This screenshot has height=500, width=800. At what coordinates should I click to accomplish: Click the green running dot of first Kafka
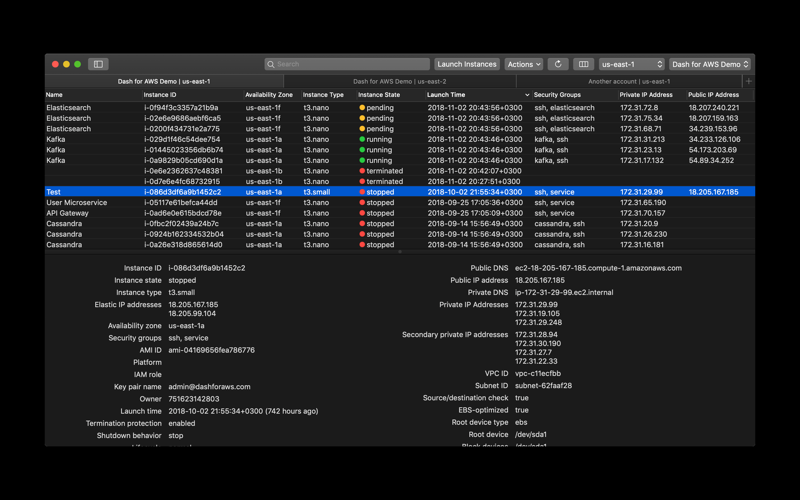[x=362, y=139]
